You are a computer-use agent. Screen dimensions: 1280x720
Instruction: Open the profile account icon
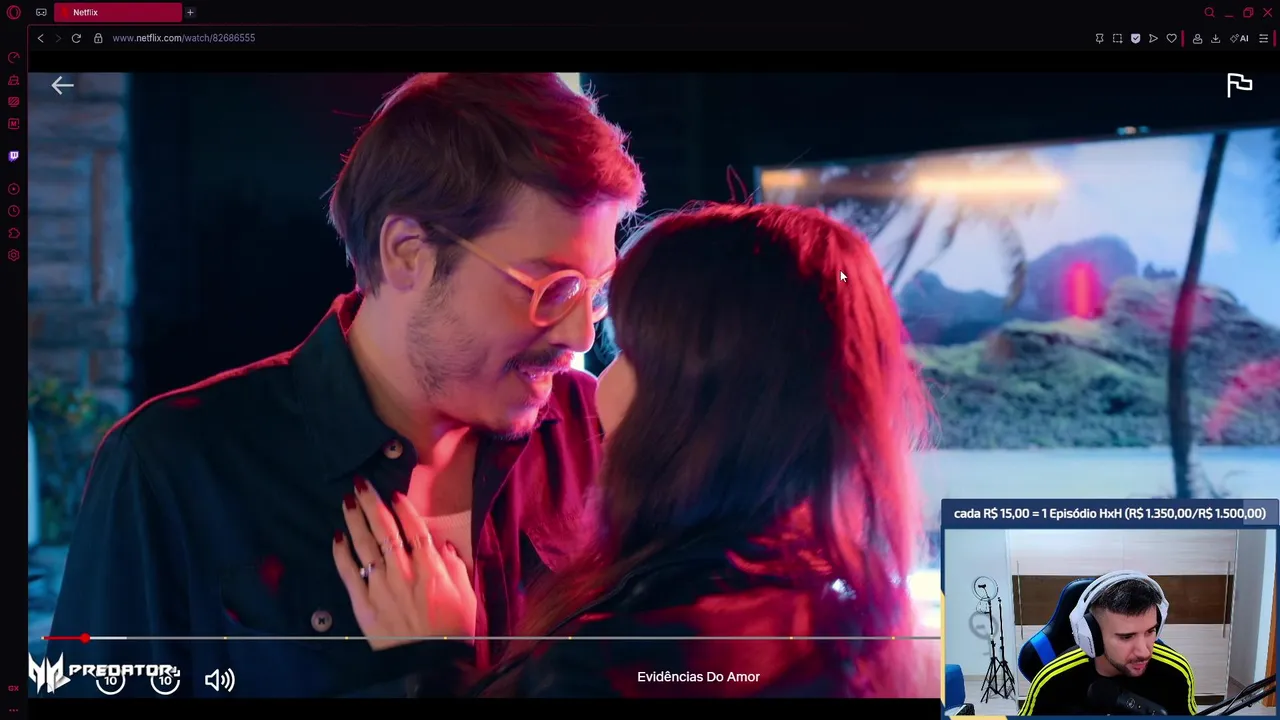pos(1197,38)
